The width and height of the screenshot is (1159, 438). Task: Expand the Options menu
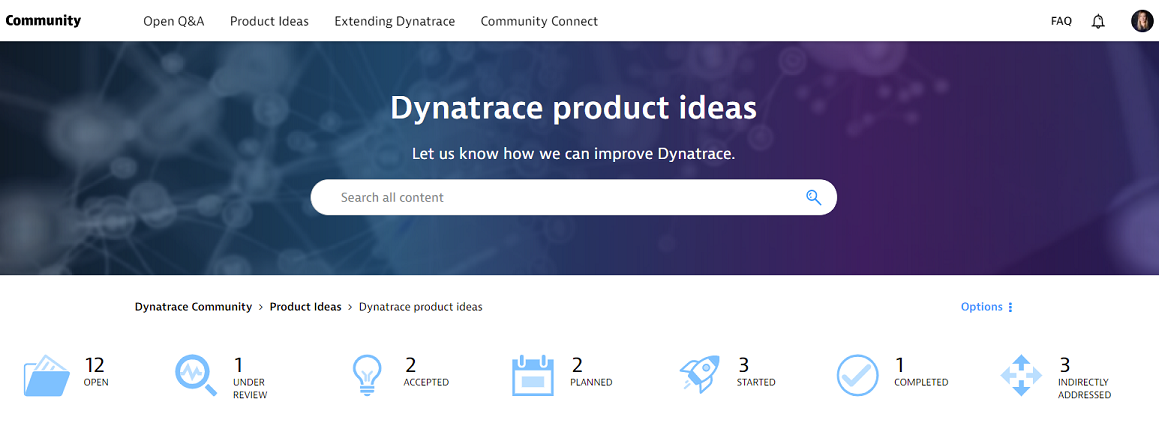point(987,307)
